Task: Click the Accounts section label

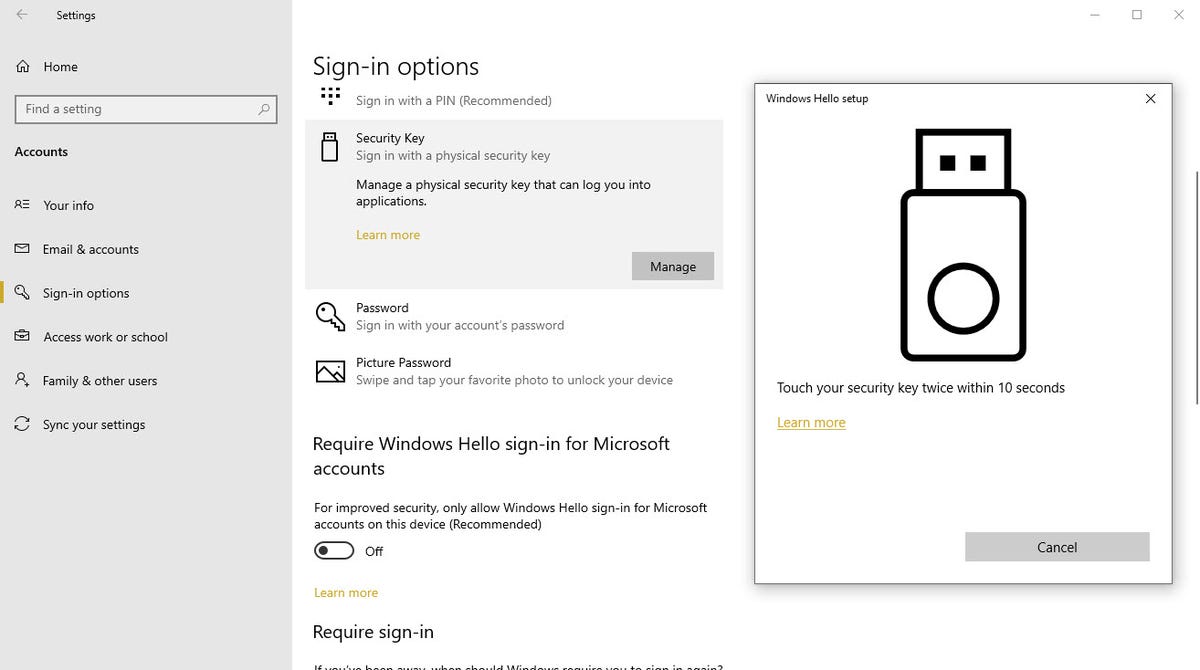Action: [41, 152]
